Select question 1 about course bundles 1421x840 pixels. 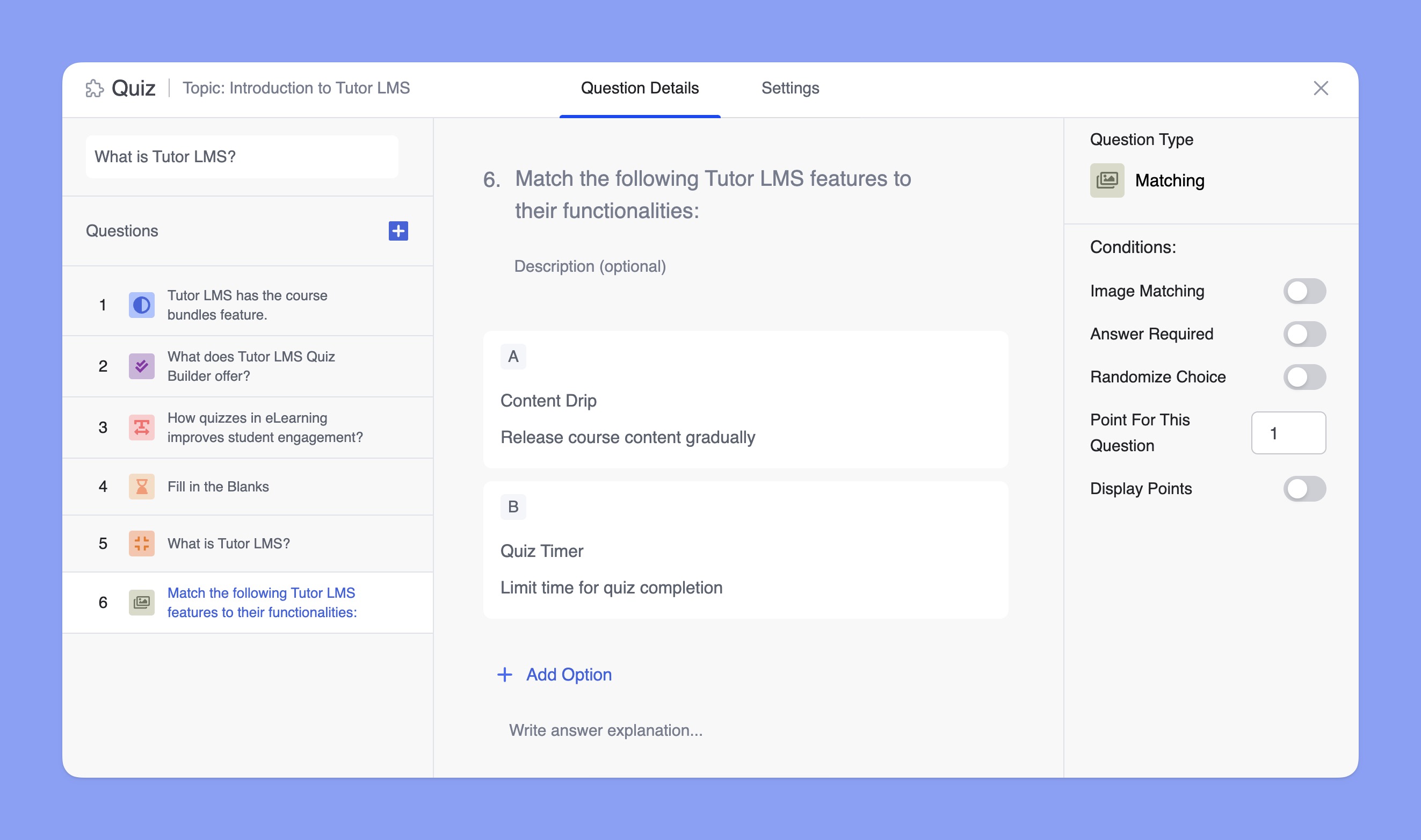coord(247,305)
